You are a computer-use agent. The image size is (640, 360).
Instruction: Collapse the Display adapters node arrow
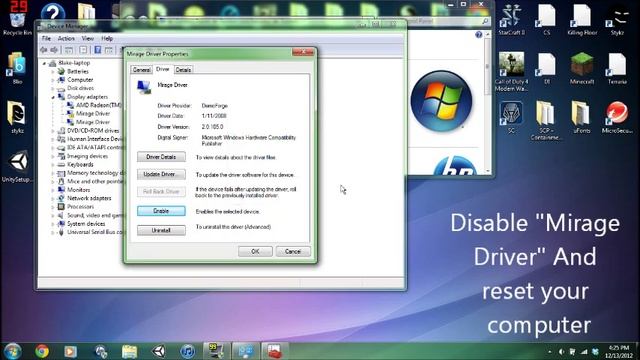pos(53,97)
